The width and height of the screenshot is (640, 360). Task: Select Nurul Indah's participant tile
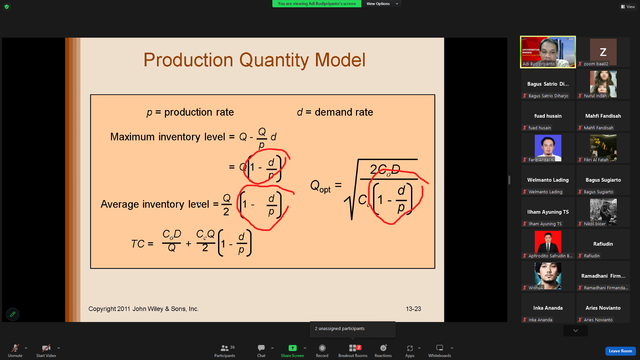click(603, 84)
